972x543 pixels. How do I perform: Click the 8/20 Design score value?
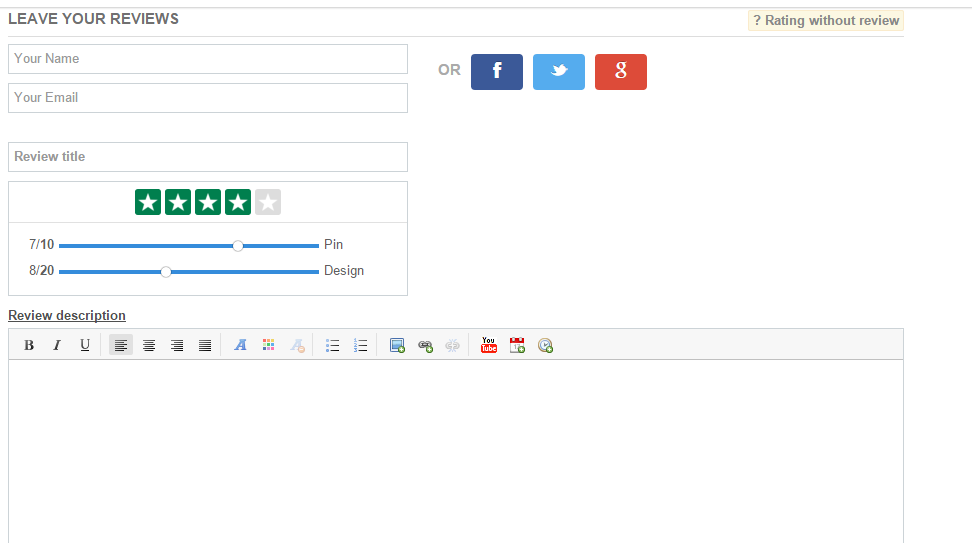(x=42, y=271)
